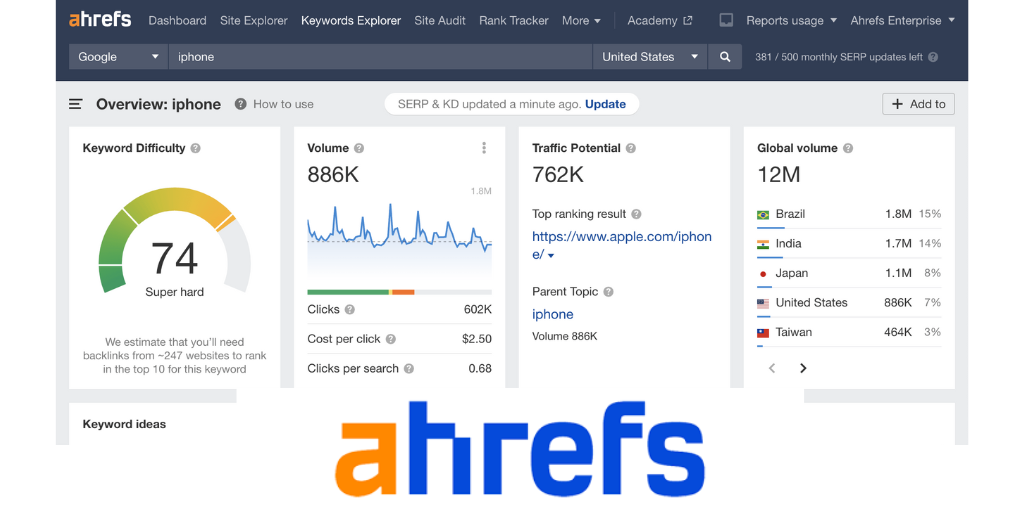Go to previous page of global volume countries
This screenshot has width=1024, height=512.
772,368
